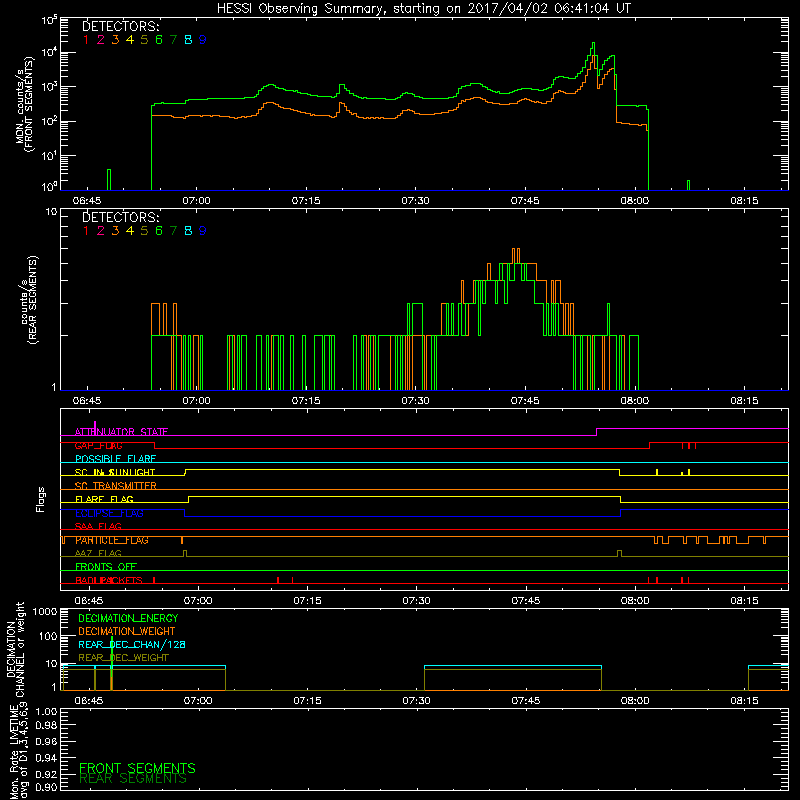Image resolution: width=800 pixels, height=800 pixels.
Task: Click the DETECTORS: label in the front segments panel
Action: tap(121, 27)
